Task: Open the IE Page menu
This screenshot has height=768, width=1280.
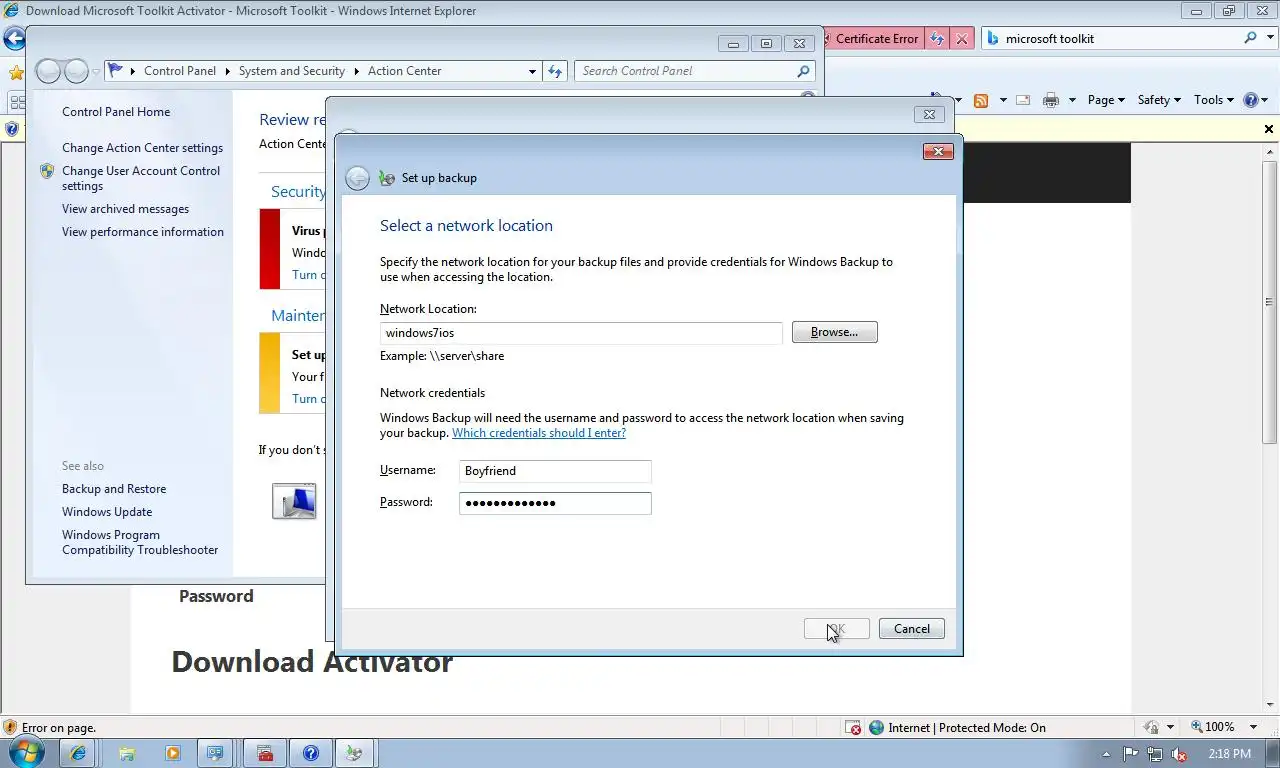Action: pyautogui.click(x=1106, y=100)
